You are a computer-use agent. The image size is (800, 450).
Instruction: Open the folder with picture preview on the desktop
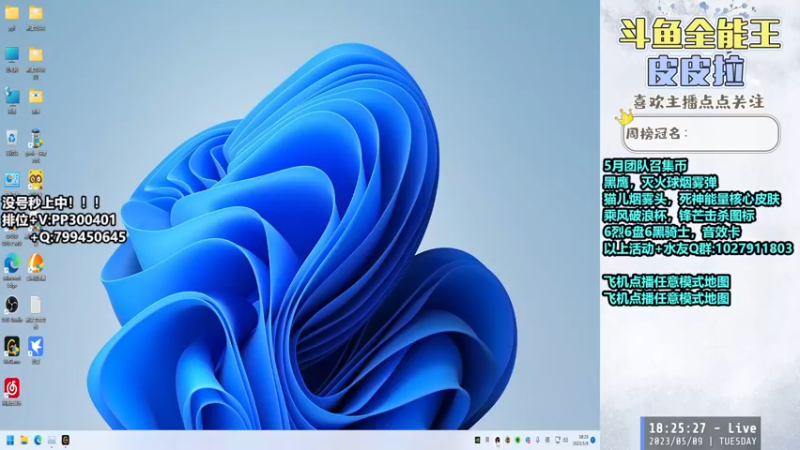[x=36, y=96]
